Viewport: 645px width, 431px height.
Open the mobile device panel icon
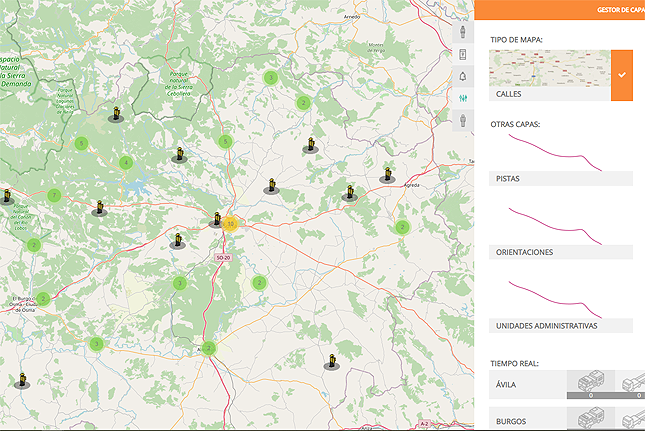(x=463, y=54)
